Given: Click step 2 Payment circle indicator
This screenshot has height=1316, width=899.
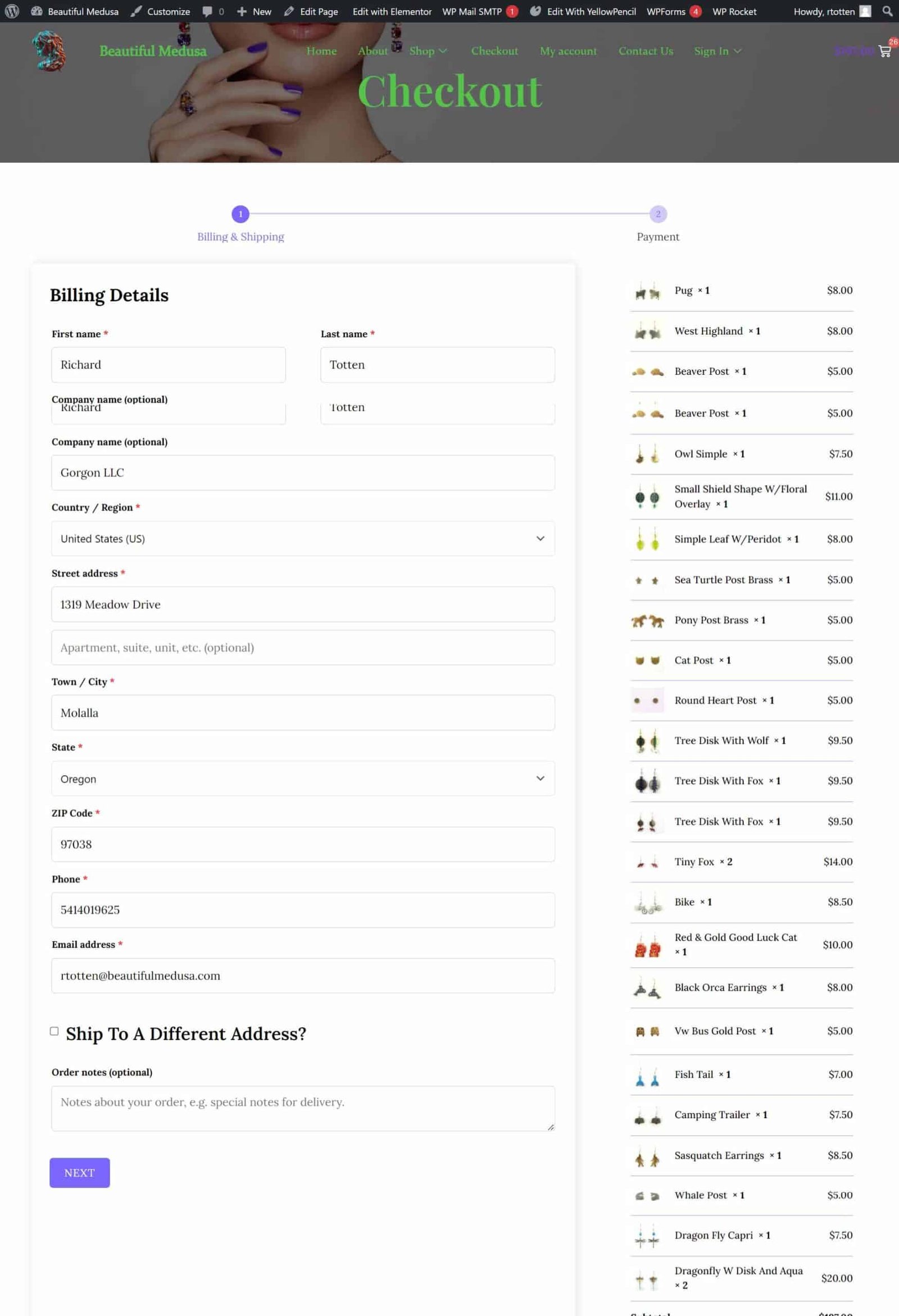Looking at the screenshot, I should (658, 214).
